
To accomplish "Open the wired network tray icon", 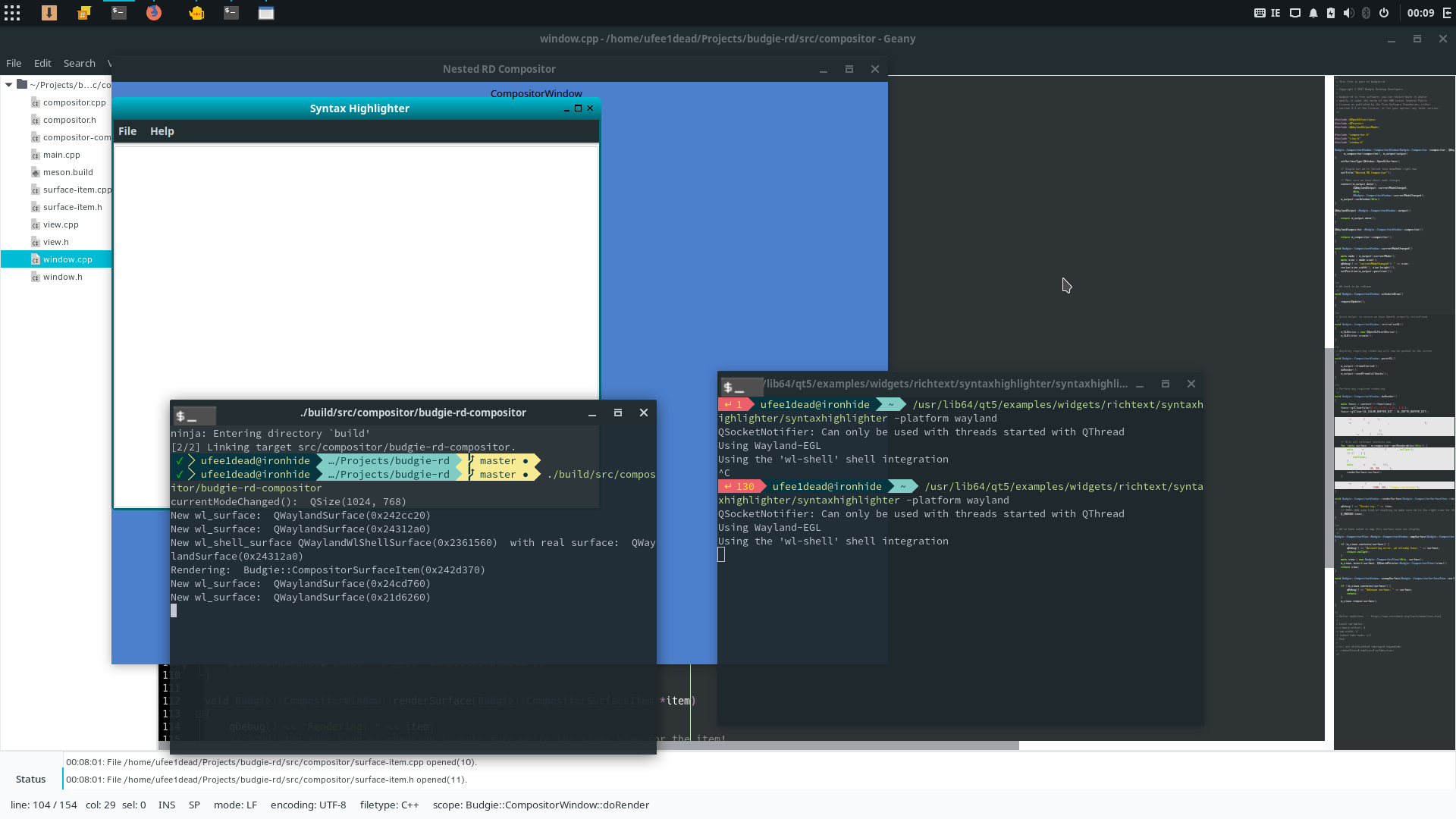I will [x=1295, y=13].
